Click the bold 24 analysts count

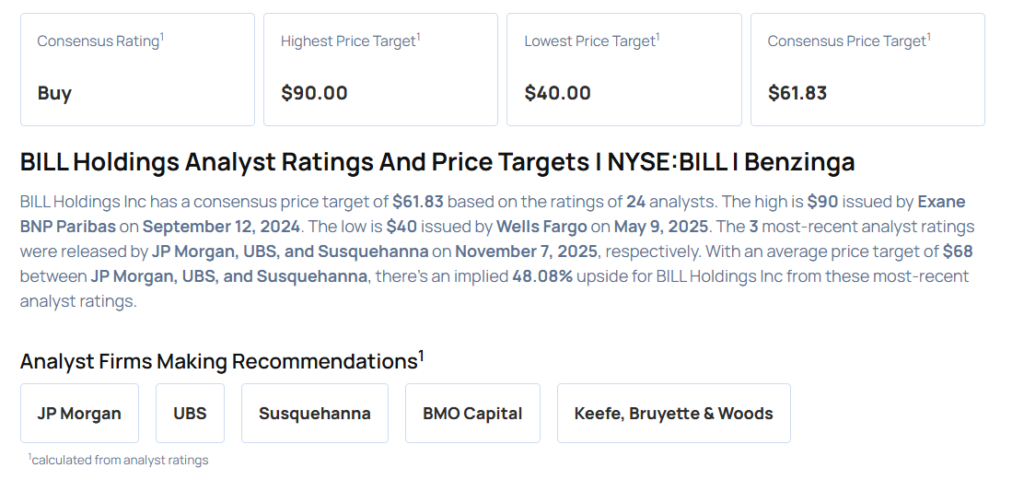635,201
